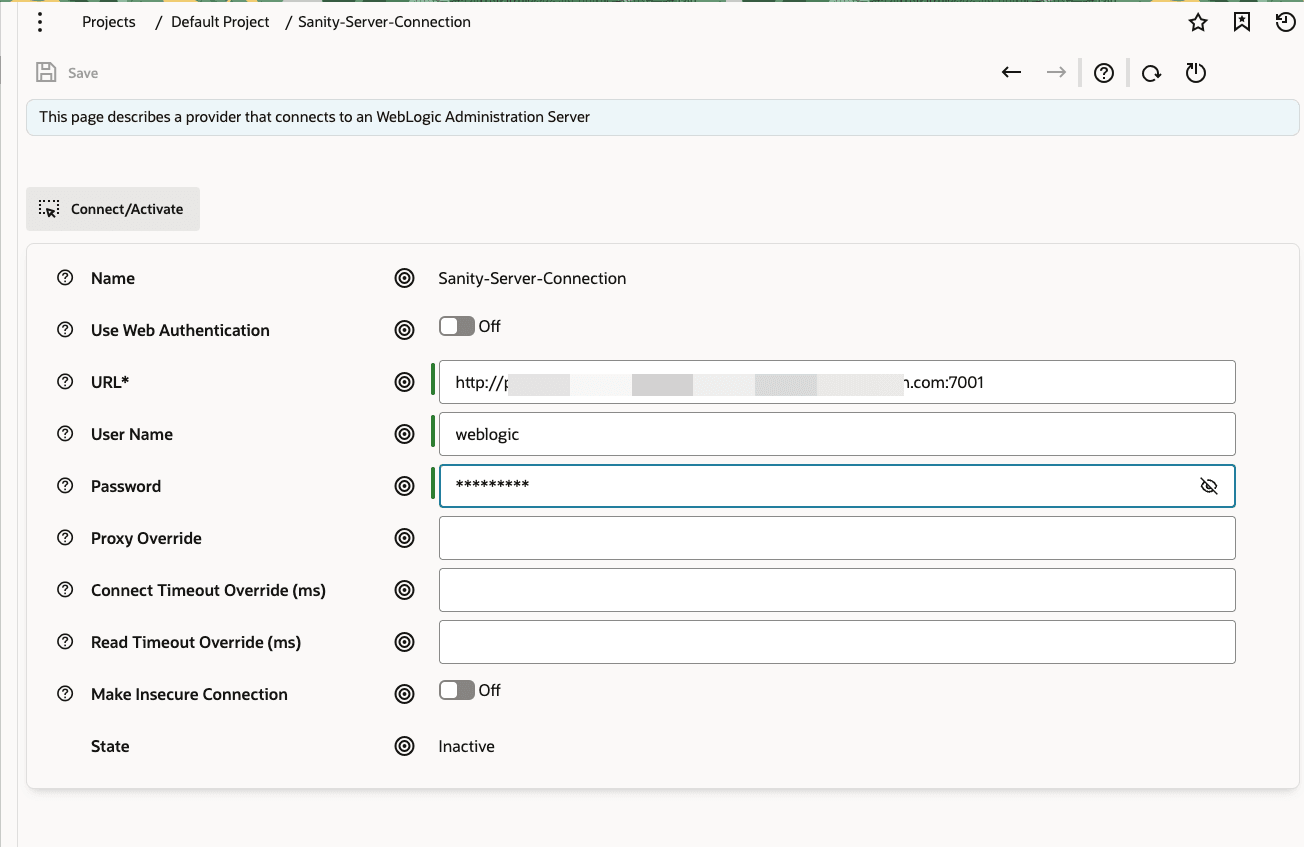Click target icon in the URL row
Screen dimensions: 1304x847
(404, 382)
